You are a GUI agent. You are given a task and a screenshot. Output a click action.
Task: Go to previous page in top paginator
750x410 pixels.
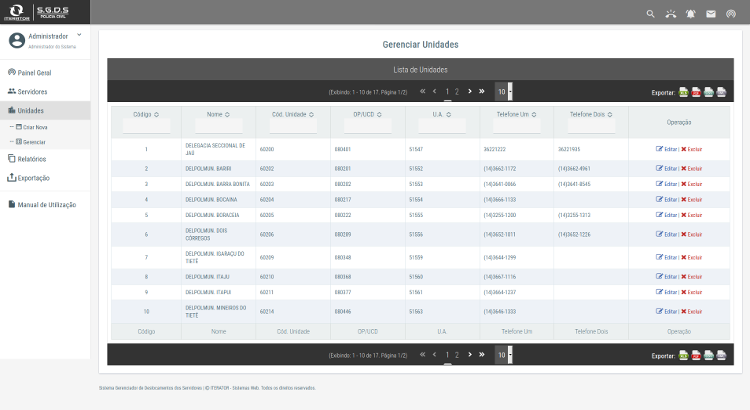434,91
